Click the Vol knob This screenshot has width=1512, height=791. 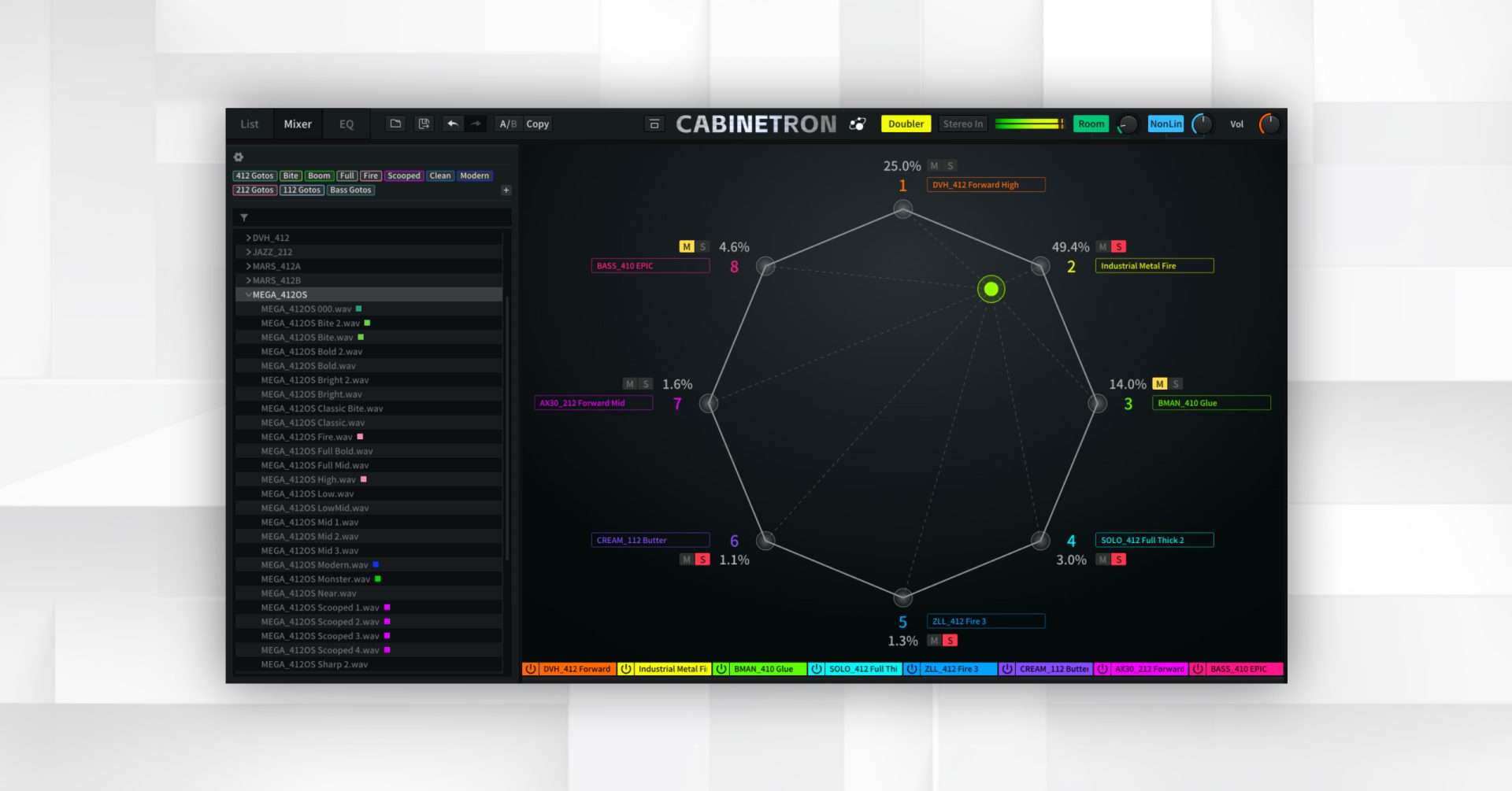pos(1269,124)
